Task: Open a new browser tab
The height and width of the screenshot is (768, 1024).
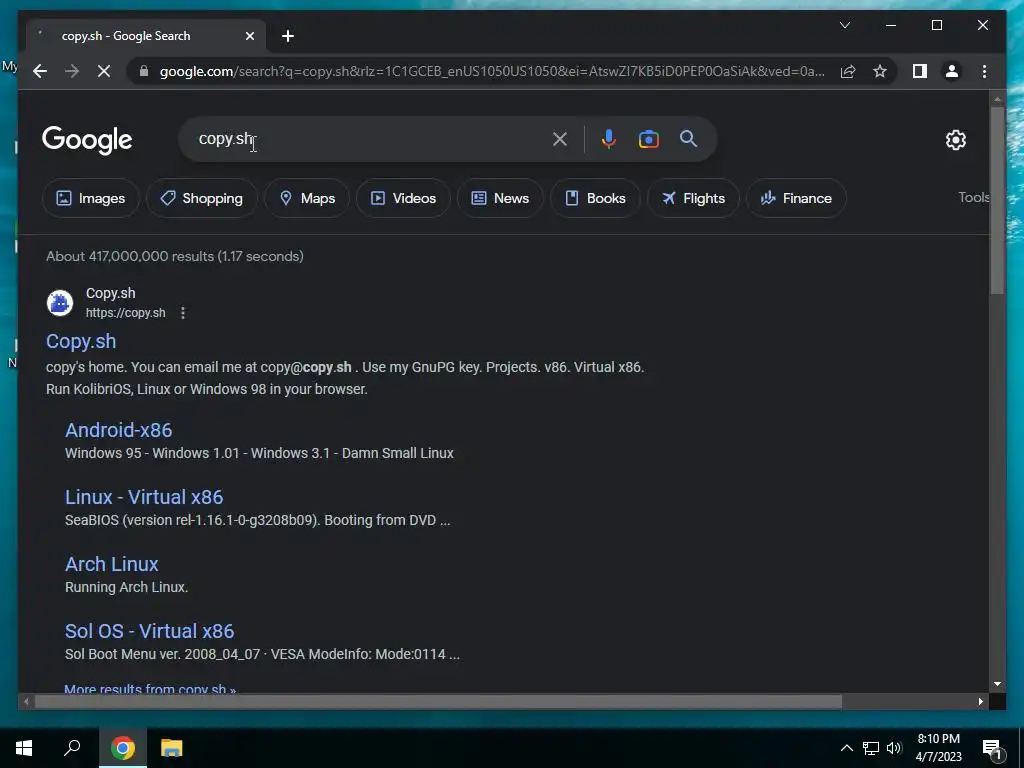Action: point(288,36)
